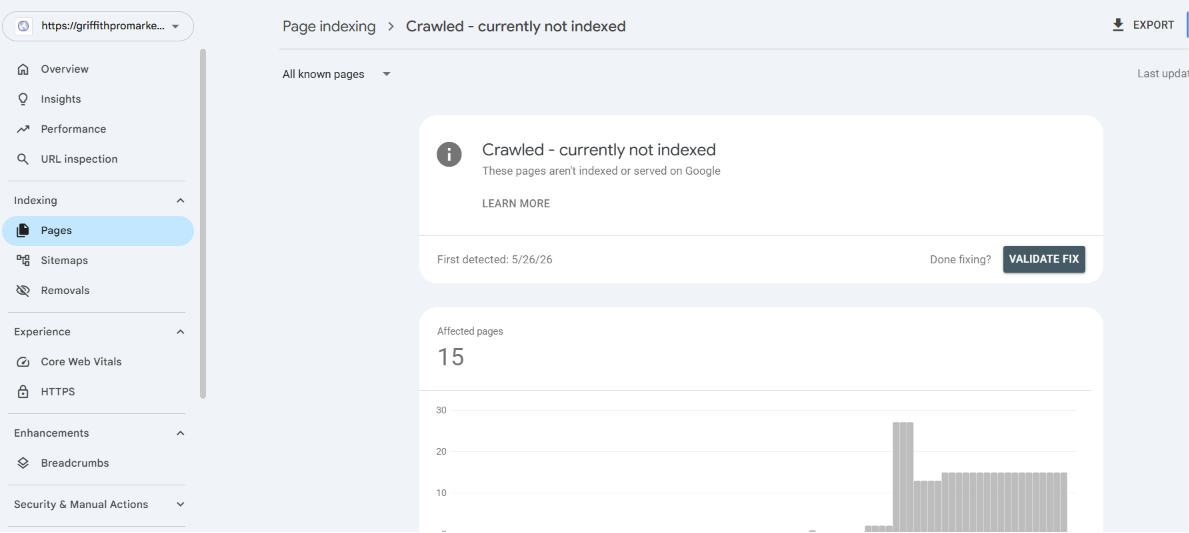Click the Affected pages count 15
Image resolution: width=1189 pixels, height=533 pixels.
(450, 357)
